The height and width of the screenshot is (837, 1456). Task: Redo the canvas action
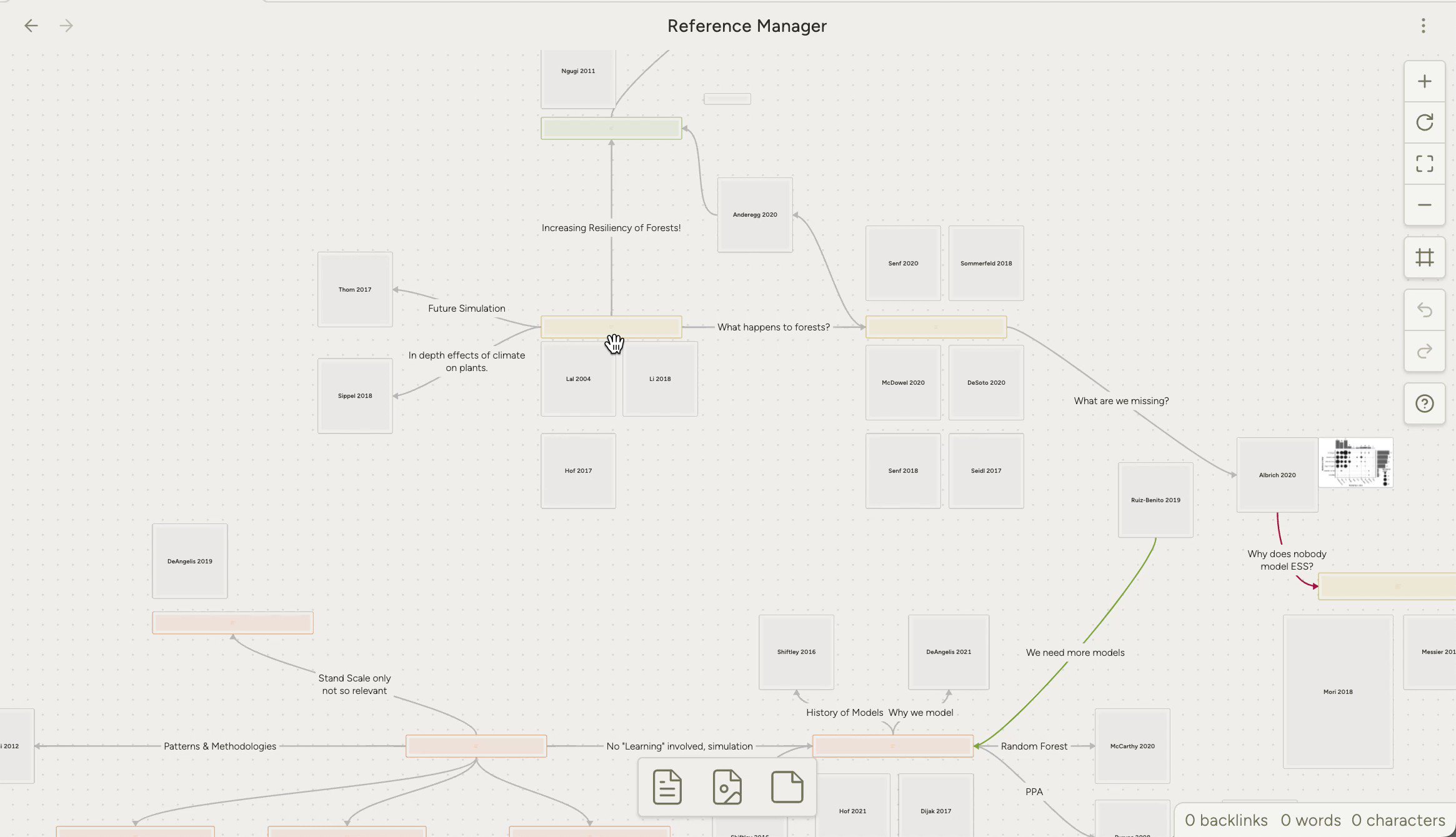pyautogui.click(x=1425, y=351)
